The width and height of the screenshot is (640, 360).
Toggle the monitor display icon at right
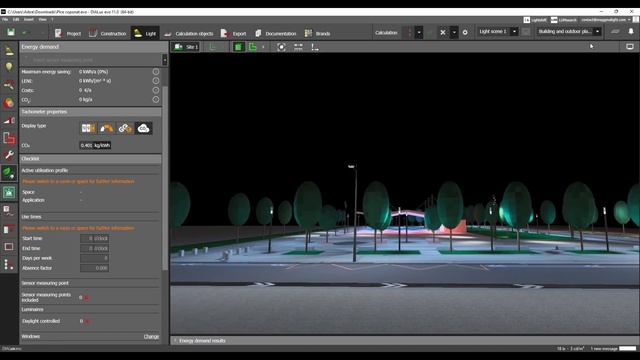(x=630, y=47)
